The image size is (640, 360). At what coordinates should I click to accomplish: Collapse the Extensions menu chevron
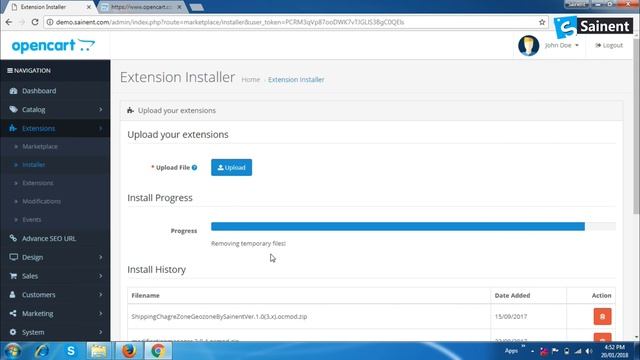[x=100, y=128]
